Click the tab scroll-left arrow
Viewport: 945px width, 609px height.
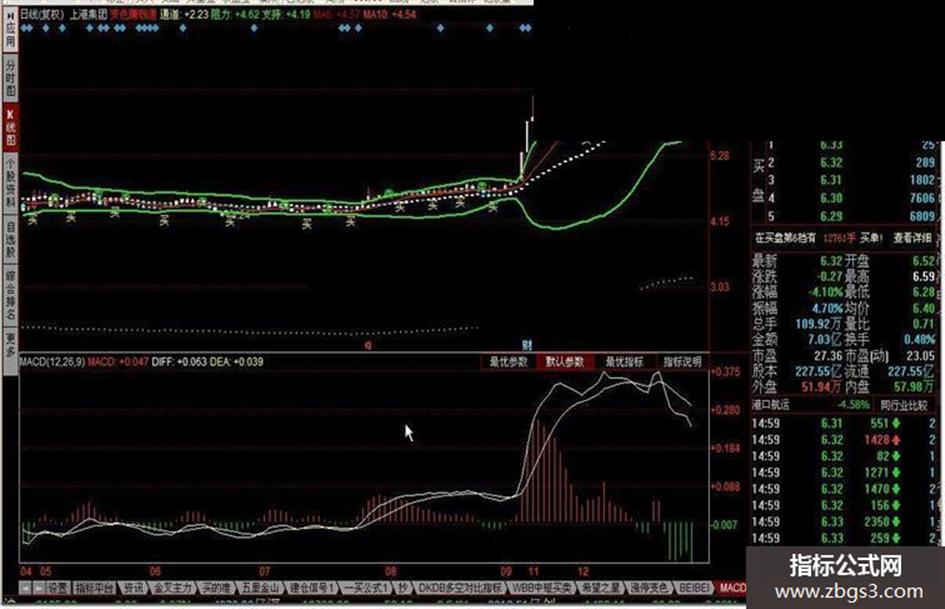25,588
